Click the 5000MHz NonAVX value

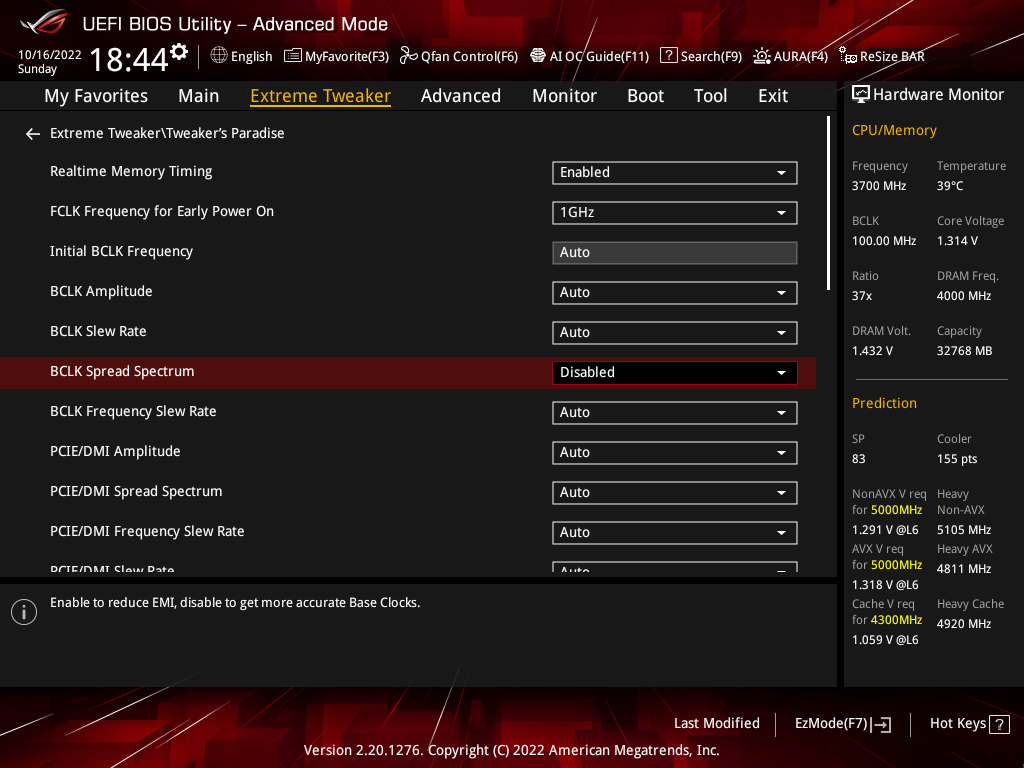(896, 510)
